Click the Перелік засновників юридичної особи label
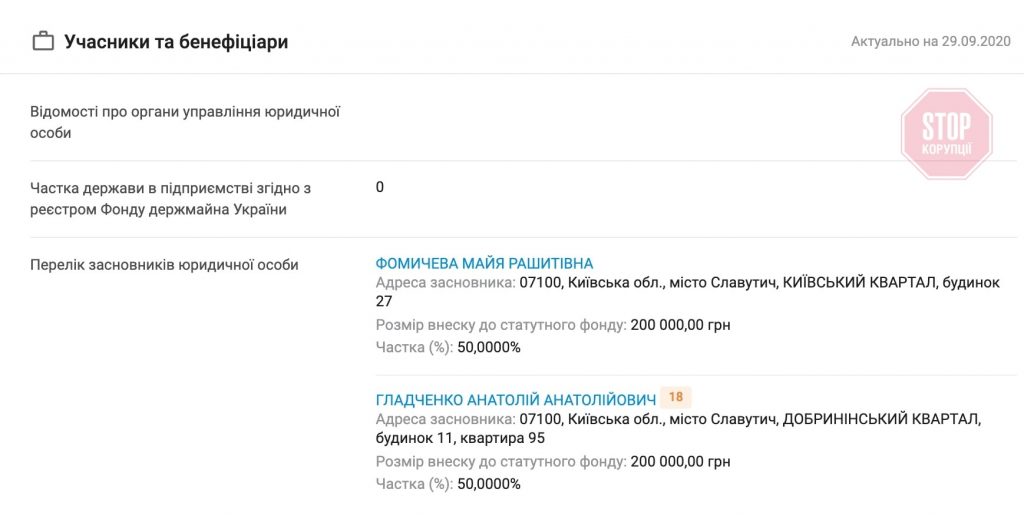 click(164, 265)
